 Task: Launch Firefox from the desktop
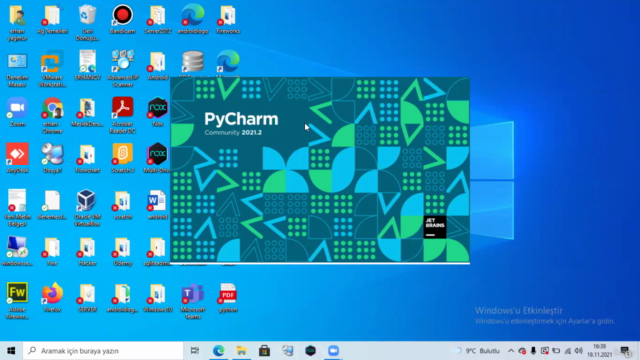[x=52, y=298]
